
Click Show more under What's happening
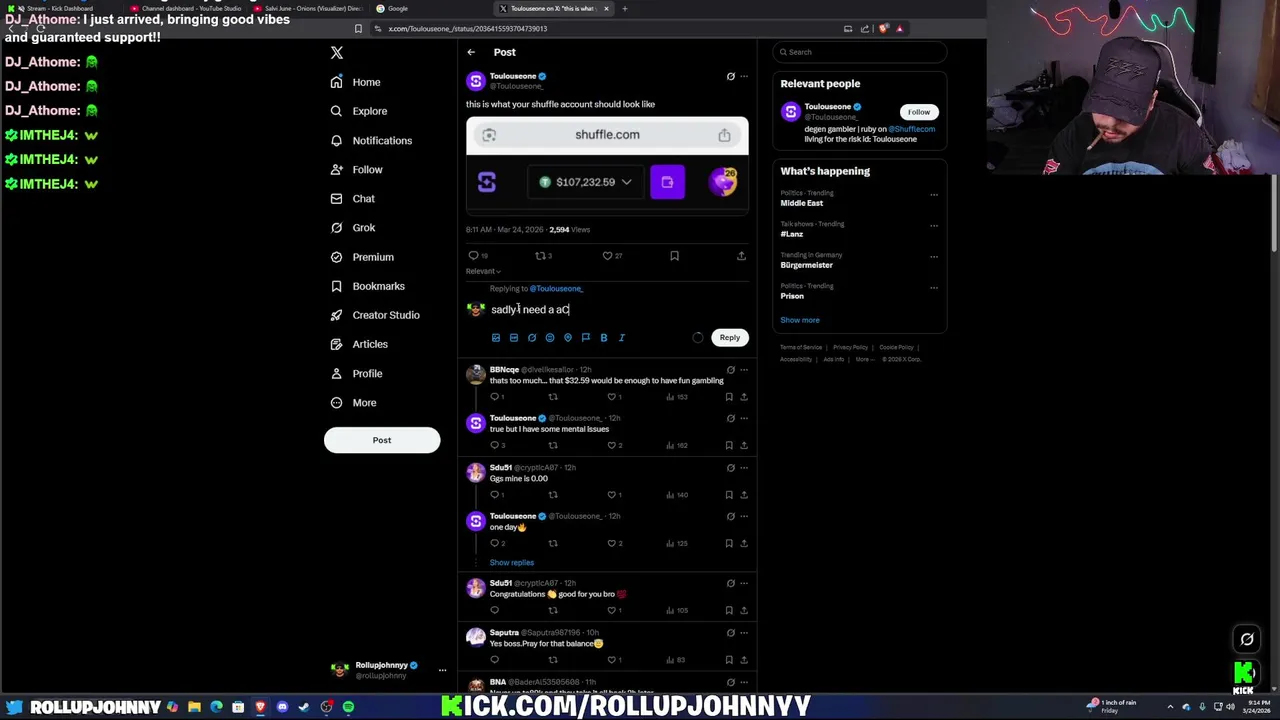click(x=800, y=320)
